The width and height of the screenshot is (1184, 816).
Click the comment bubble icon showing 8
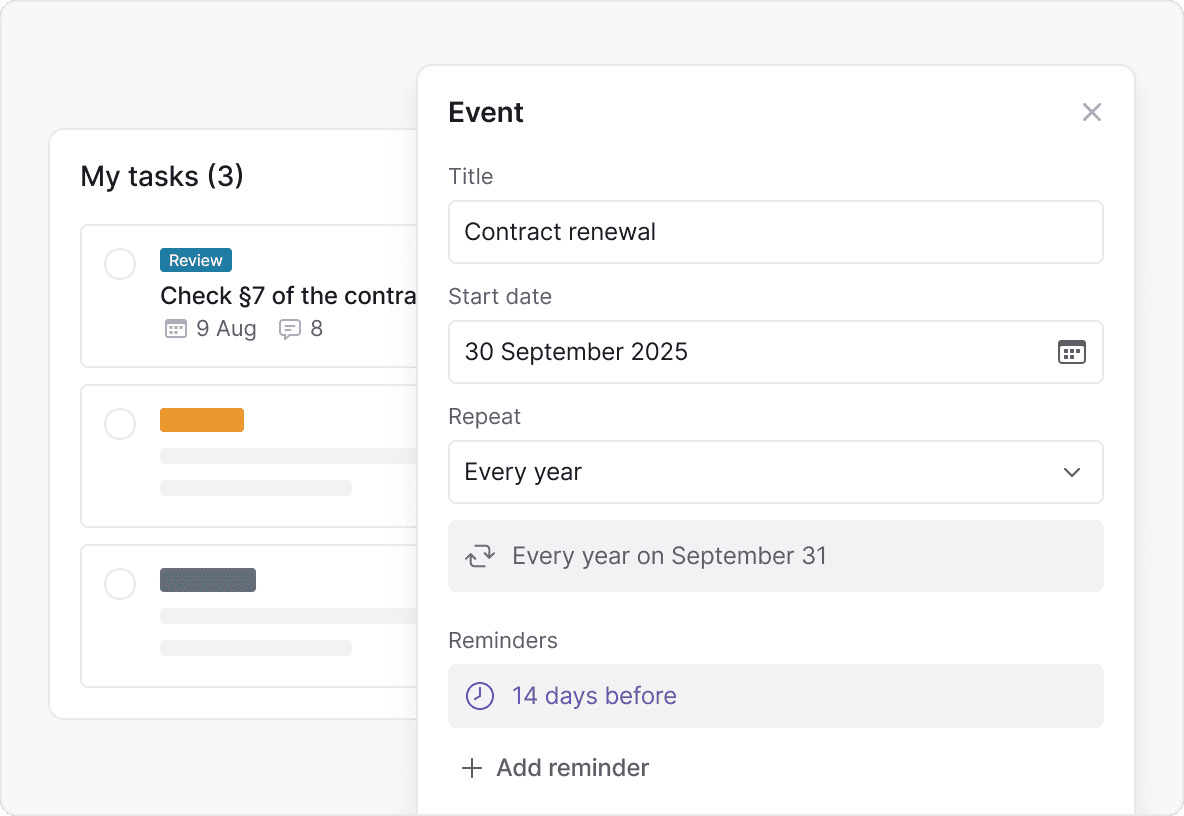tap(290, 329)
